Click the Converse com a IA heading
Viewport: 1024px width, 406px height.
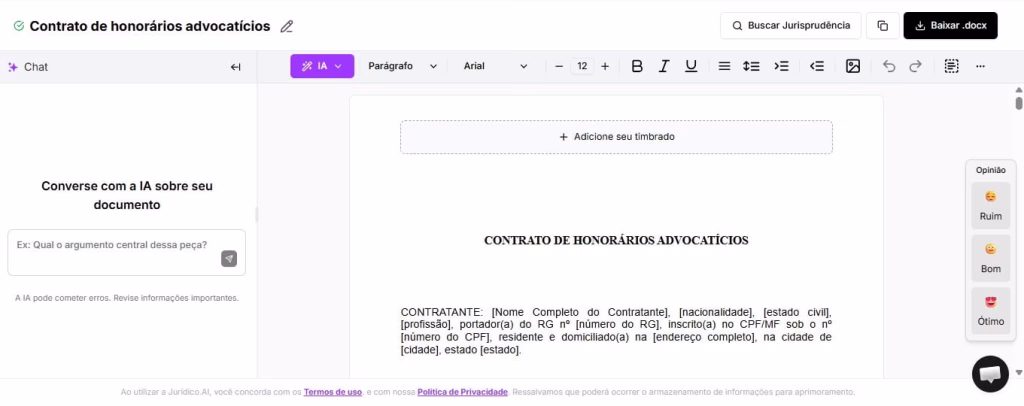127,195
